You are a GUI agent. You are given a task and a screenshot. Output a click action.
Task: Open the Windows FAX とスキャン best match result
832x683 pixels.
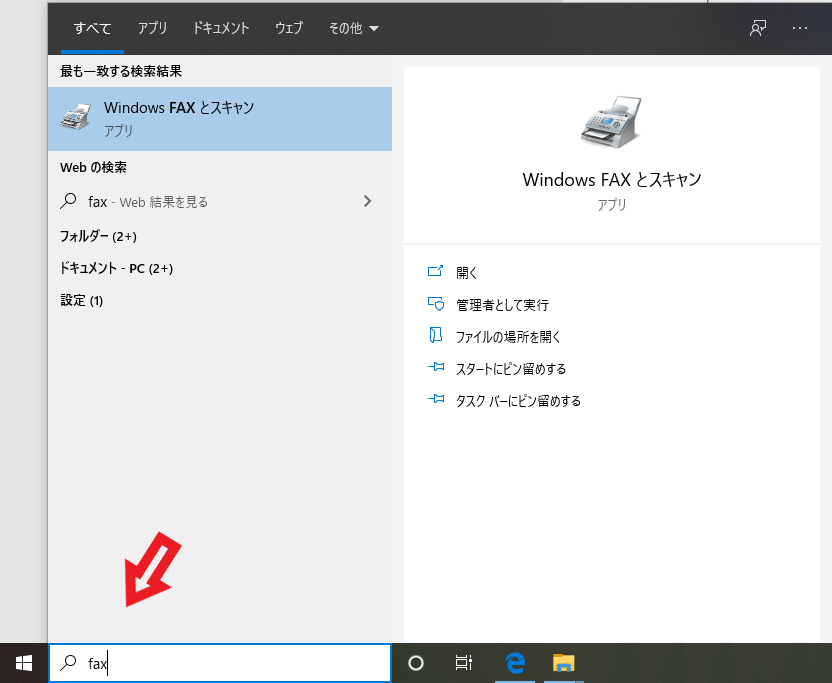[220, 119]
